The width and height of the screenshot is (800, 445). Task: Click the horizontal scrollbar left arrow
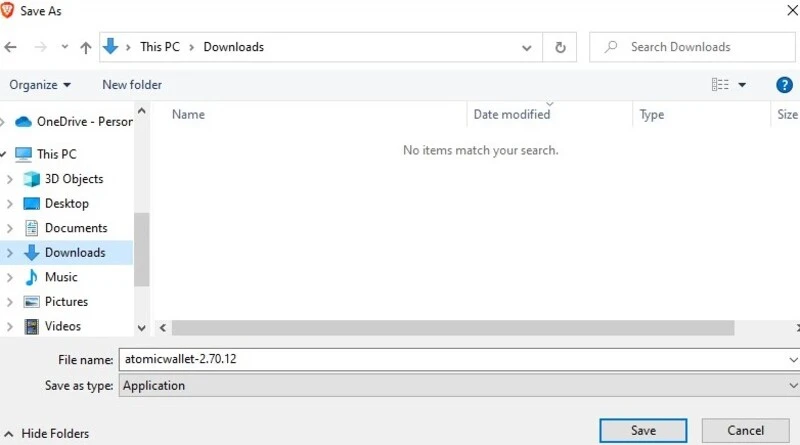(162, 328)
